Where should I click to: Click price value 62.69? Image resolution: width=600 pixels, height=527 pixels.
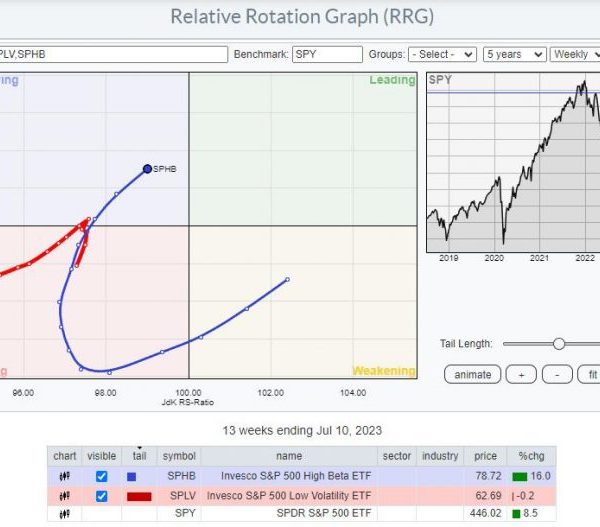(x=488, y=496)
